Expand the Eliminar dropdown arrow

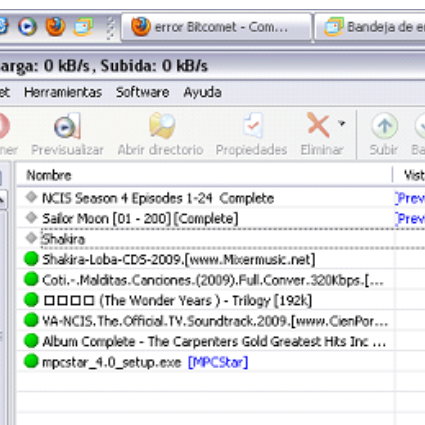tap(342, 123)
